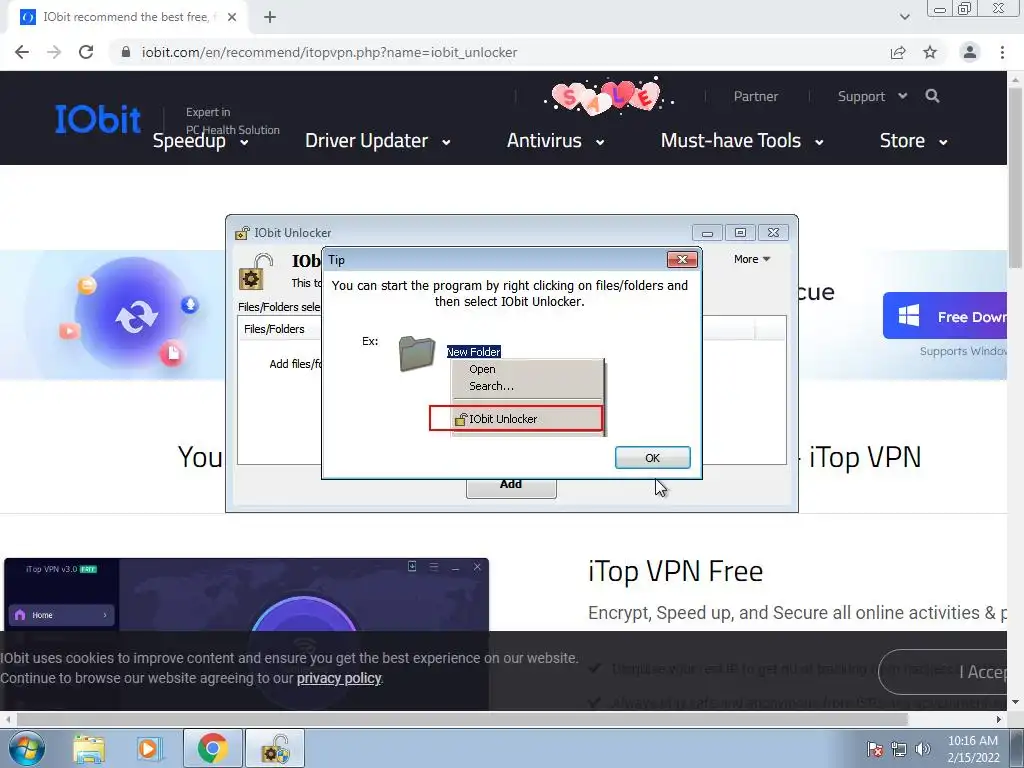This screenshot has width=1024, height=768.
Task: Close the IObit recommend browser tab
Action: point(232,17)
